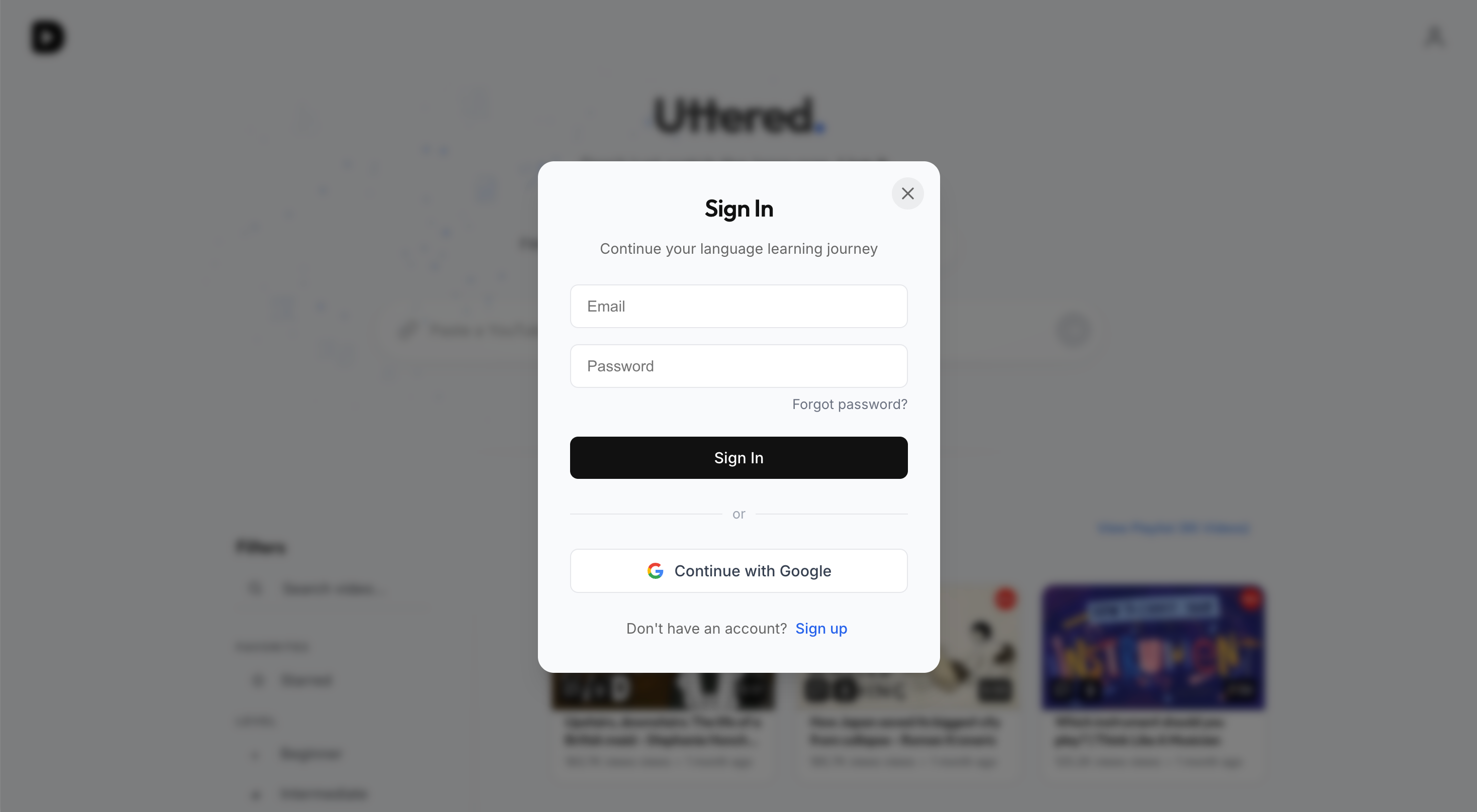Image resolution: width=1477 pixels, height=812 pixels.
Task: Submit with the black Sign In button
Action: click(738, 458)
